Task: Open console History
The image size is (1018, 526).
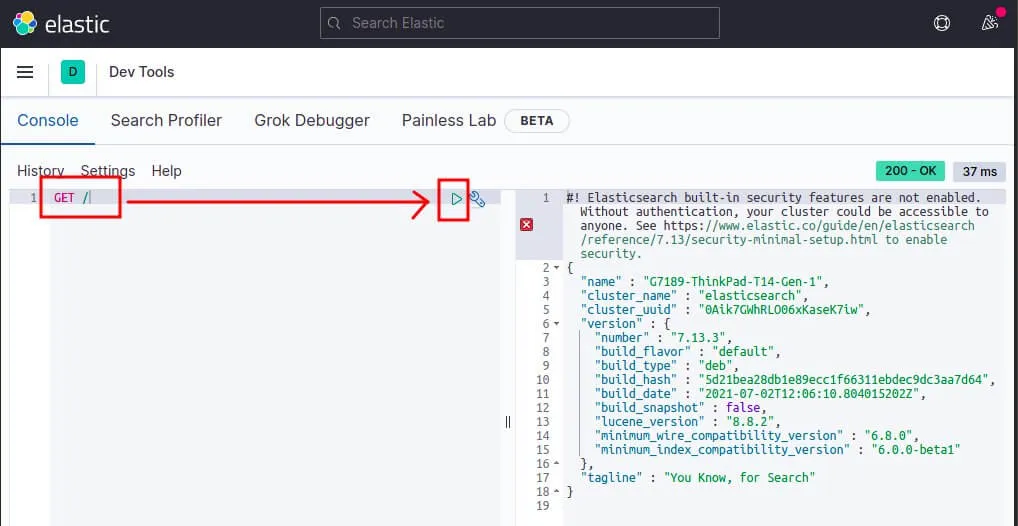Action: (40, 171)
